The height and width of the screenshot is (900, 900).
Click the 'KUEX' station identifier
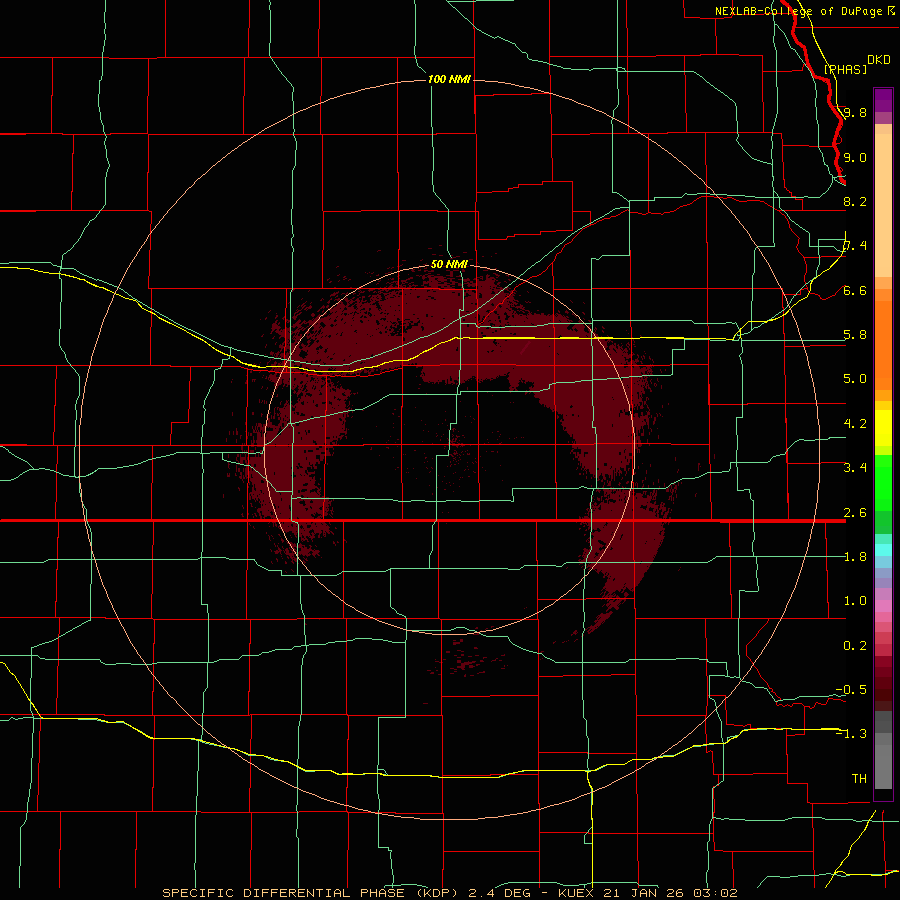(576, 893)
